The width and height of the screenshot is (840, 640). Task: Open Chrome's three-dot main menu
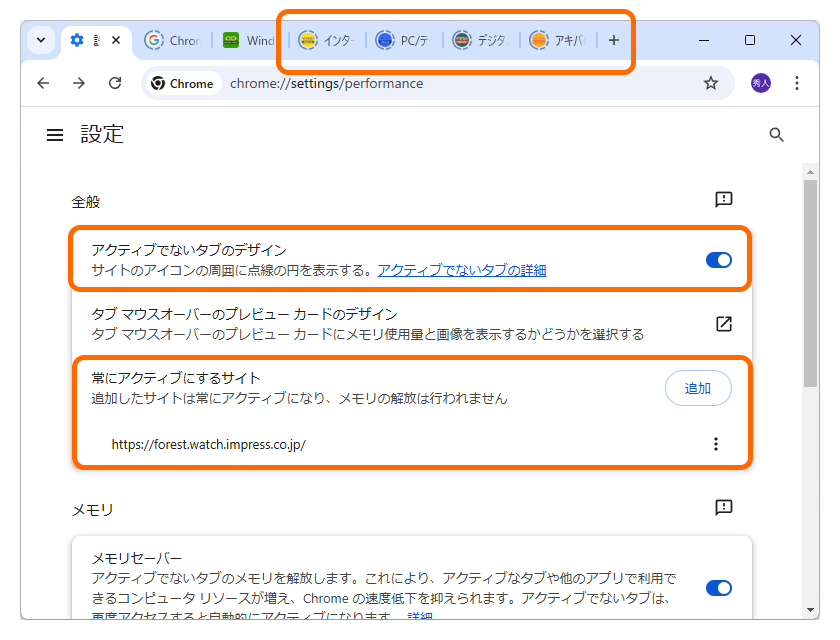pos(797,83)
